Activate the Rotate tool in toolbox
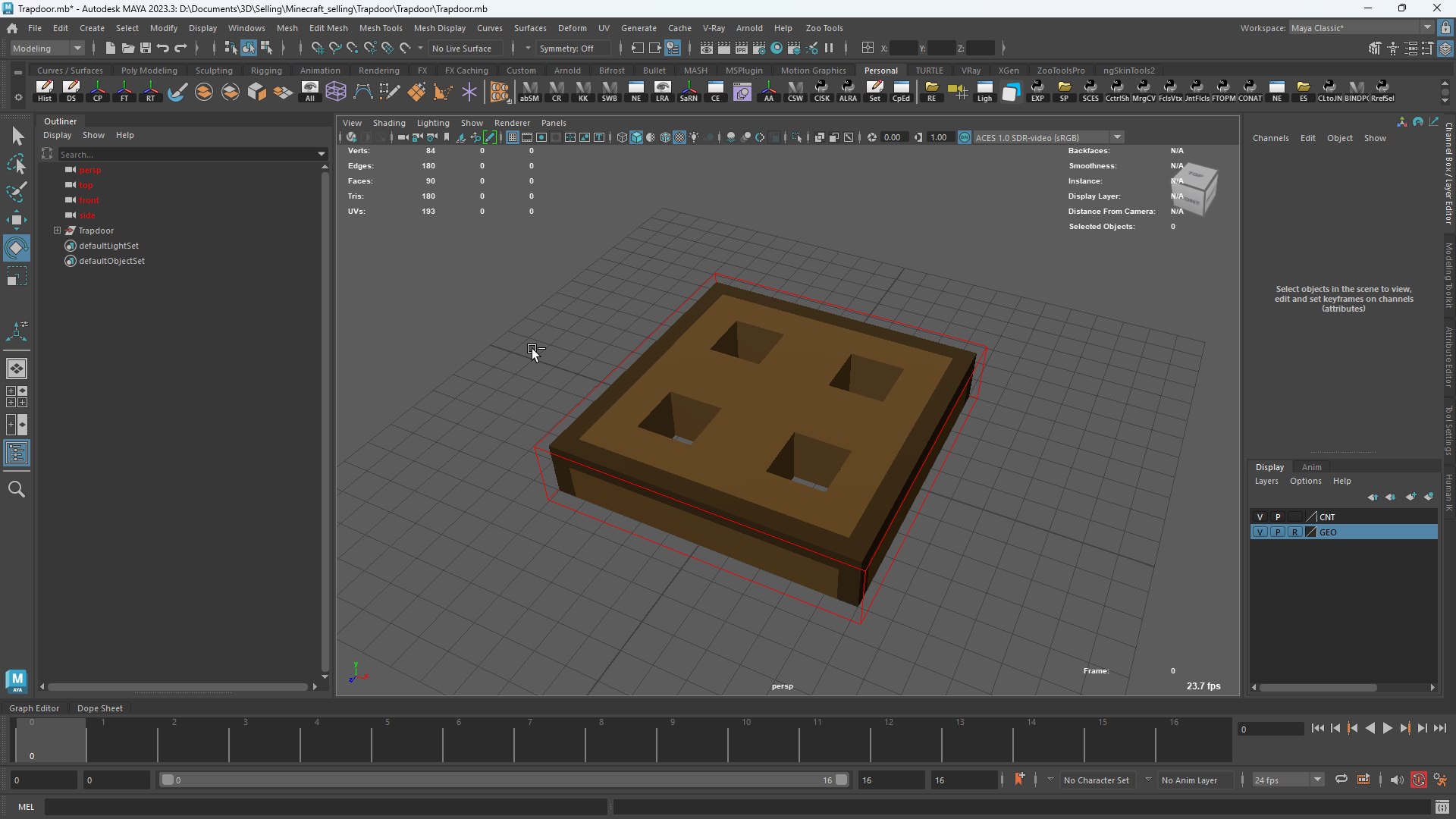The image size is (1456, 819). click(17, 248)
